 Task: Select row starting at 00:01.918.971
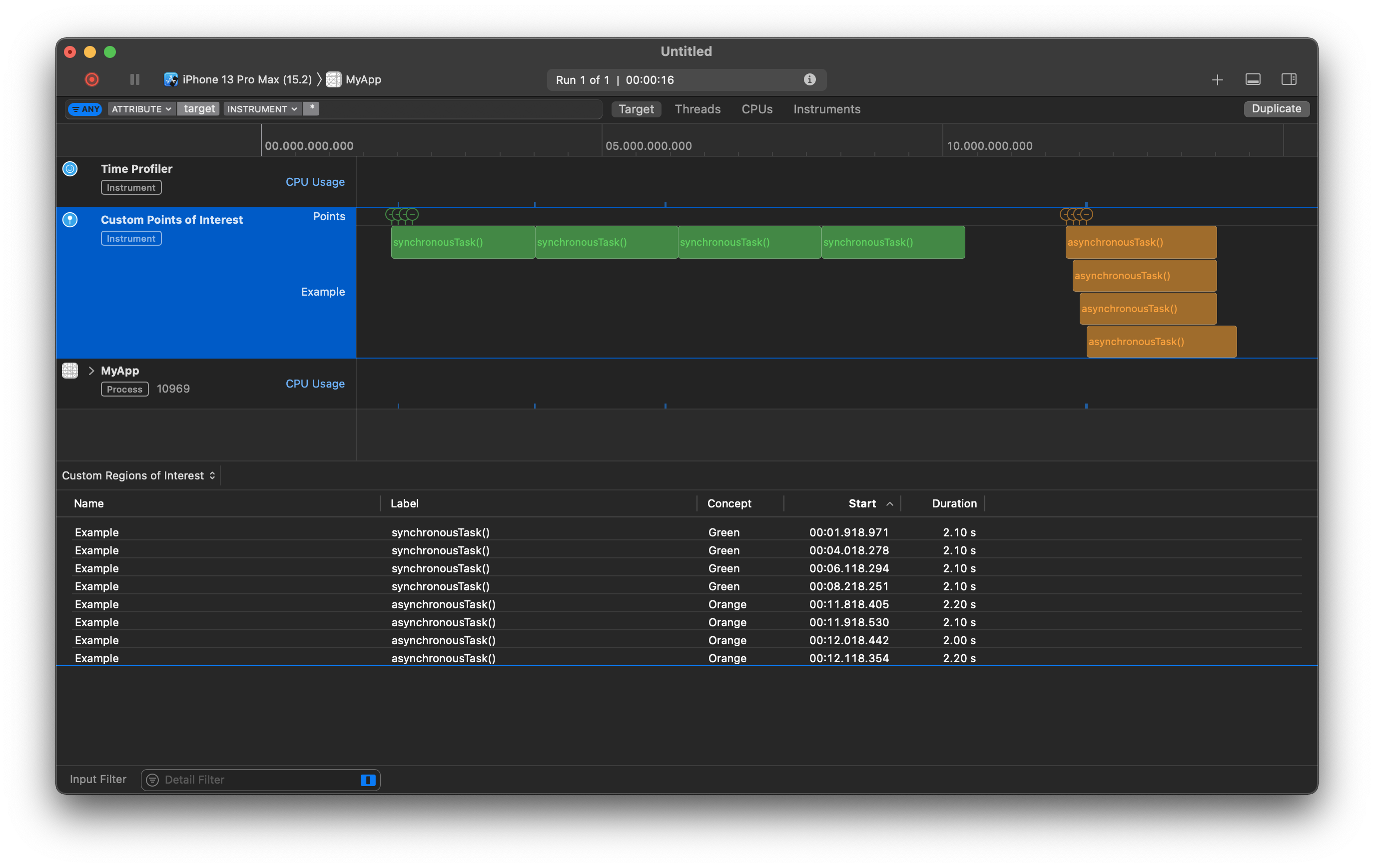click(x=687, y=533)
